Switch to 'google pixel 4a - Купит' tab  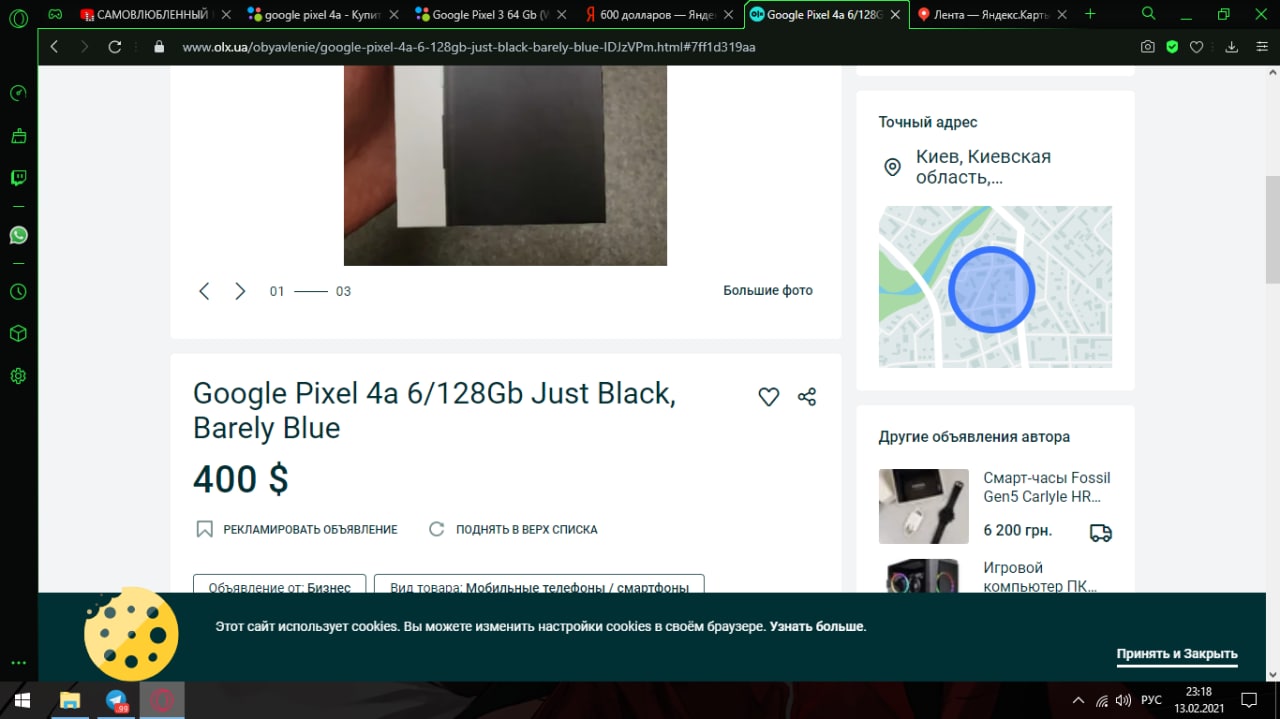click(322, 15)
